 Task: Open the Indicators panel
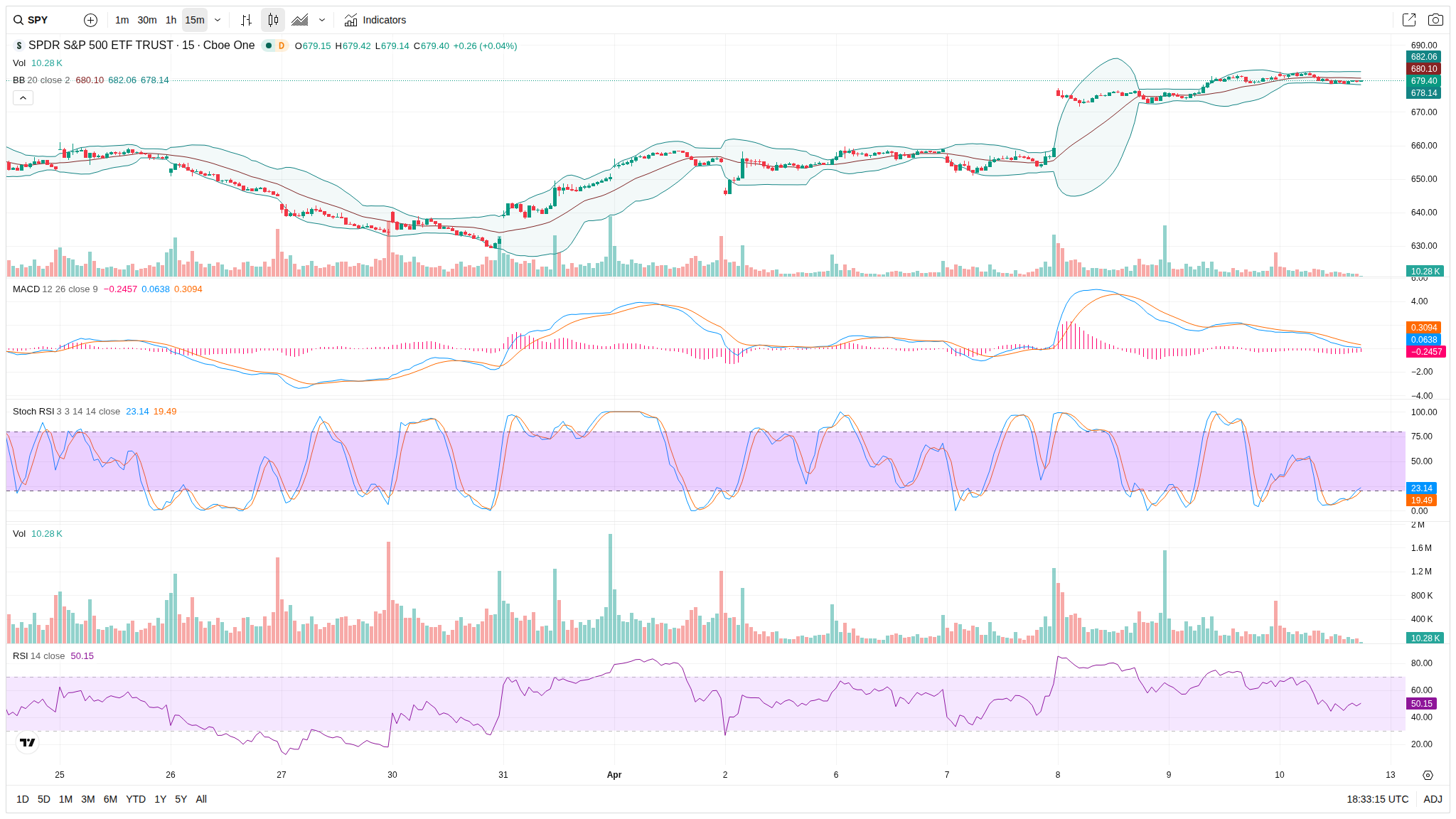pos(375,20)
